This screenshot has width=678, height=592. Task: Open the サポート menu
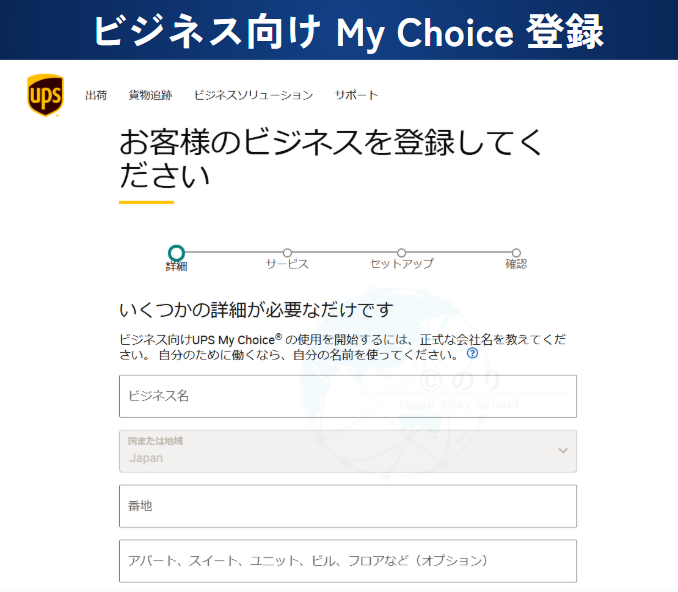tap(356, 95)
